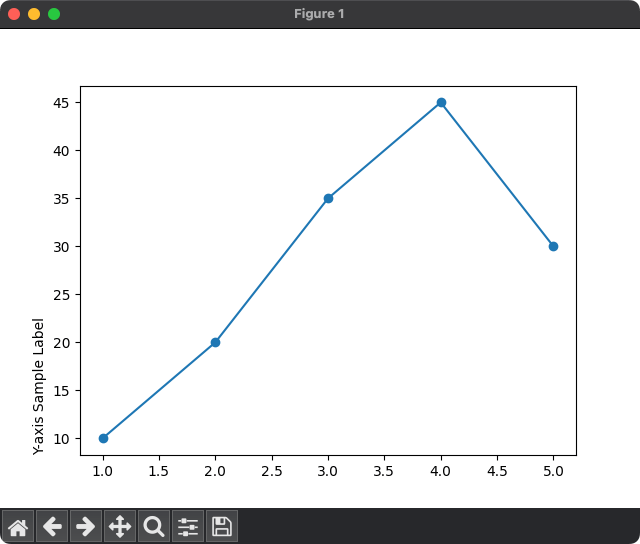The height and width of the screenshot is (544, 640).
Task: Click the x-axis tick label 4.5
Action: coord(497,471)
